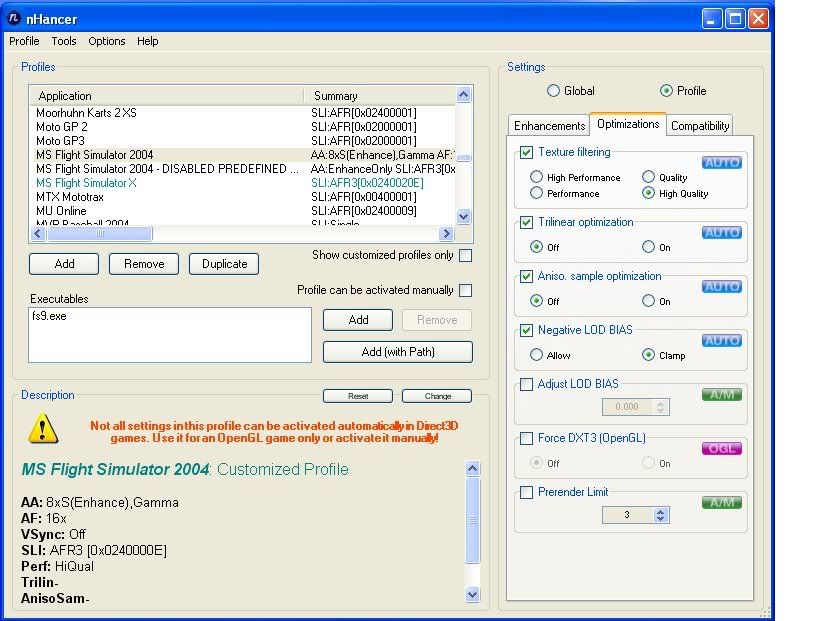Screen dimensions: 840x621
Task: Click the profiles list scroll down arrow
Action: pyautogui.click(x=464, y=216)
